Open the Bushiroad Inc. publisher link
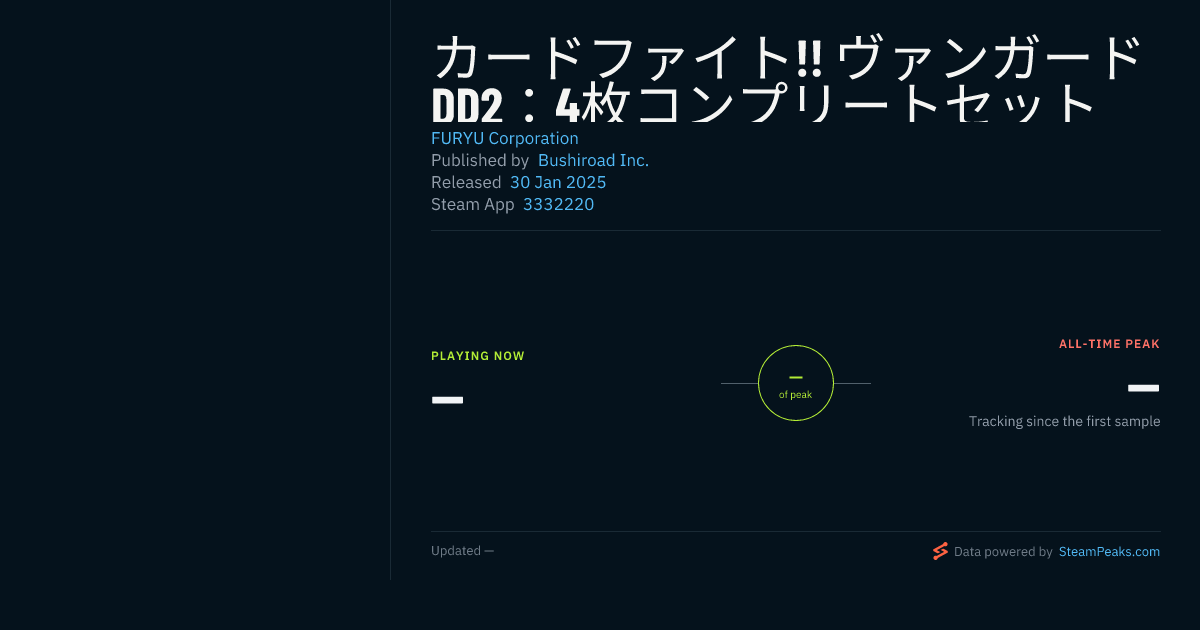This screenshot has width=1200, height=630. (x=593, y=160)
